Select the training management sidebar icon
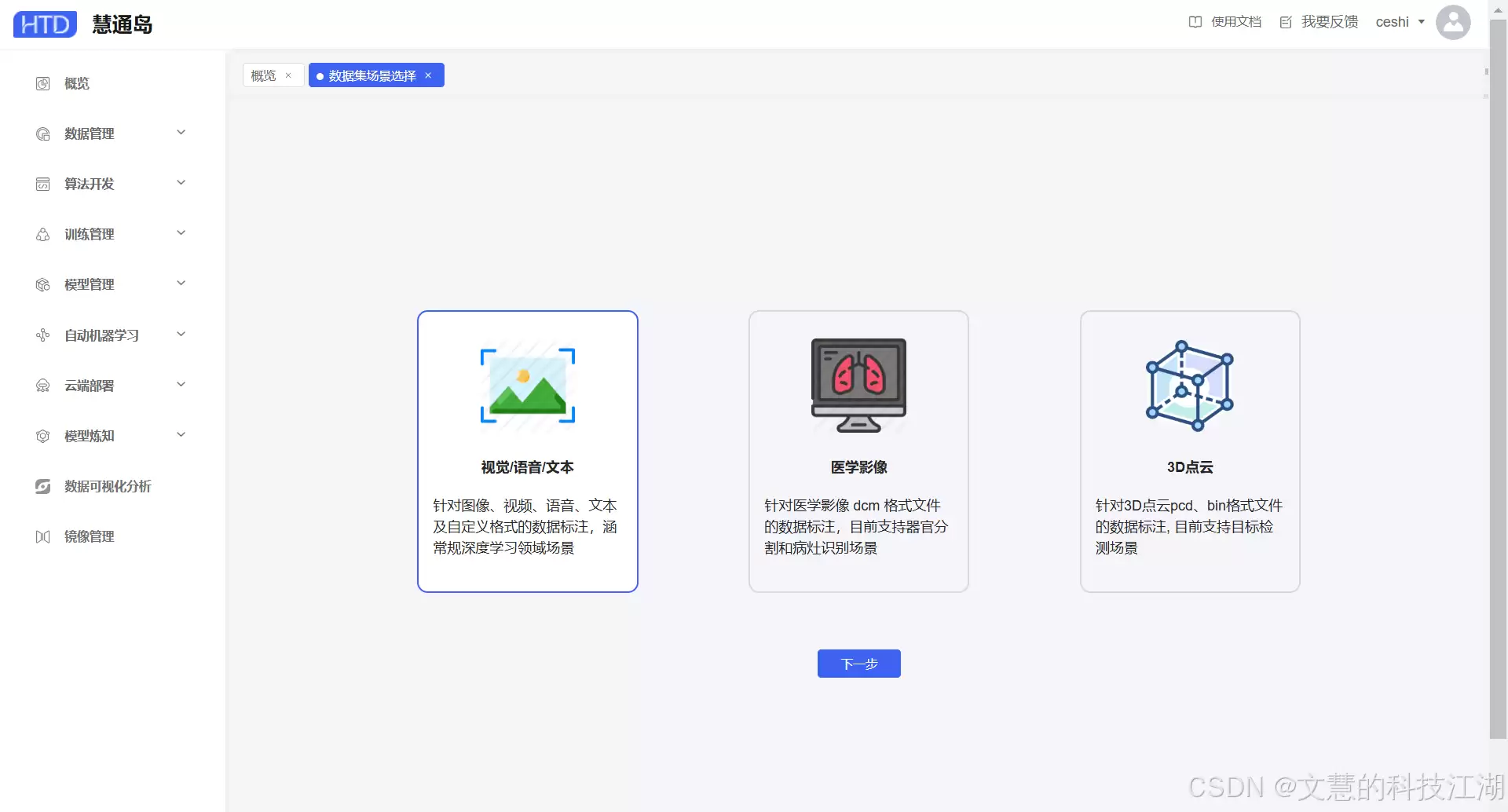1508x812 pixels. click(43, 234)
